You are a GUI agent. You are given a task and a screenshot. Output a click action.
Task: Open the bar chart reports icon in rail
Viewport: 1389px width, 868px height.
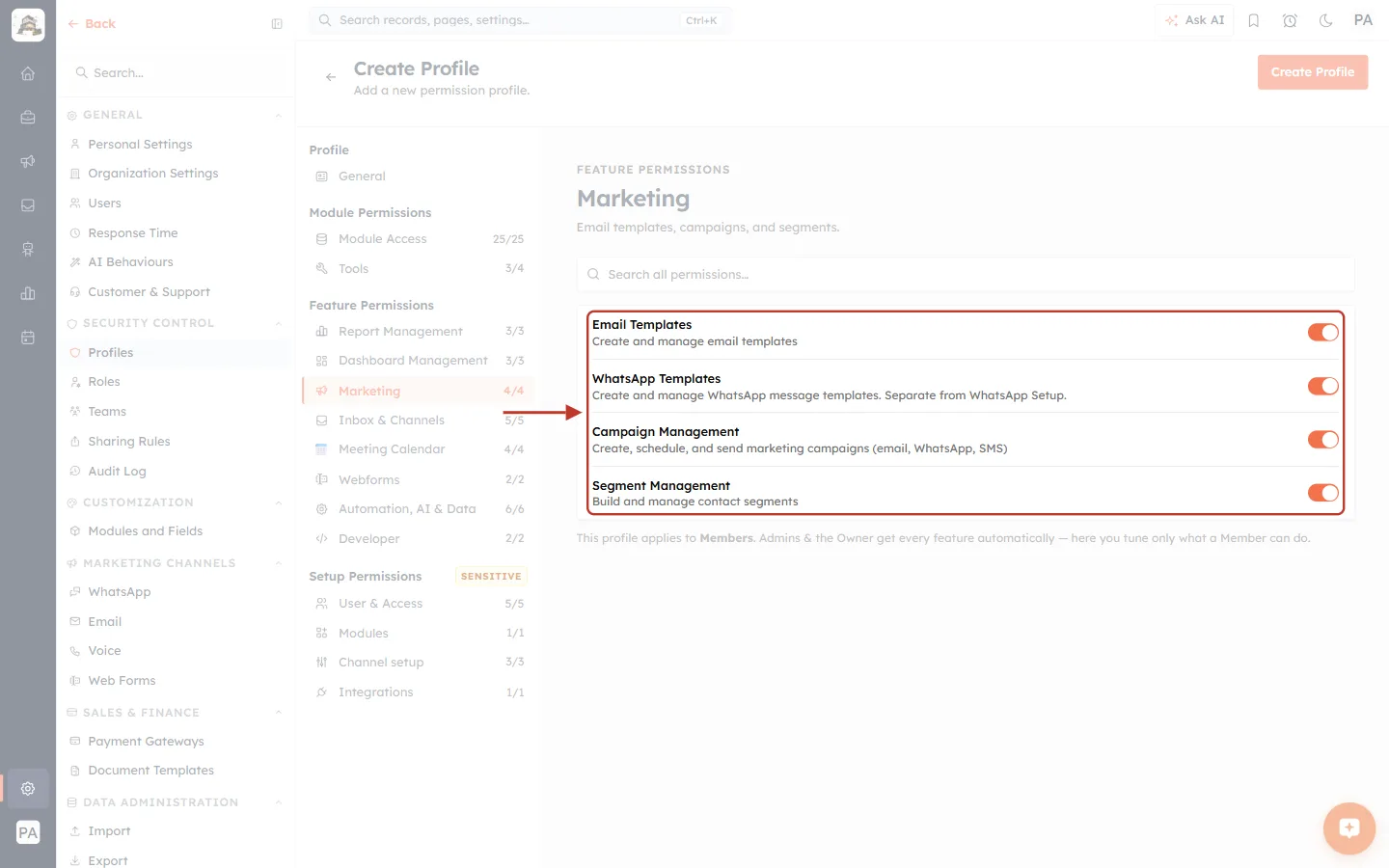click(x=28, y=293)
